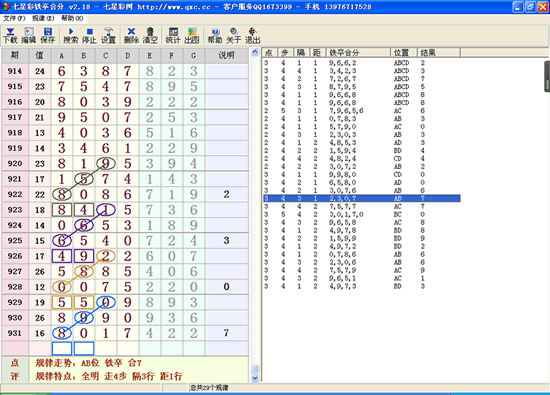This screenshot has height=395, width=550.
Task: Click the 隔 column header in results list
Action: coord(301,53)
